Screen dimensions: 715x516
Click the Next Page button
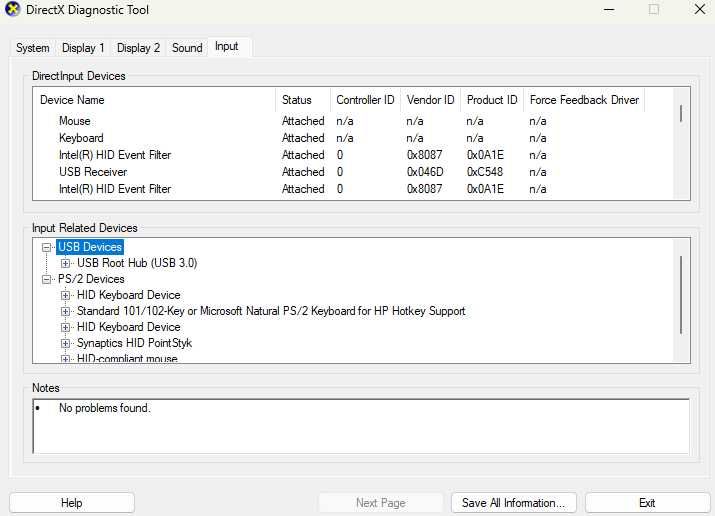(x=381, y=503)
